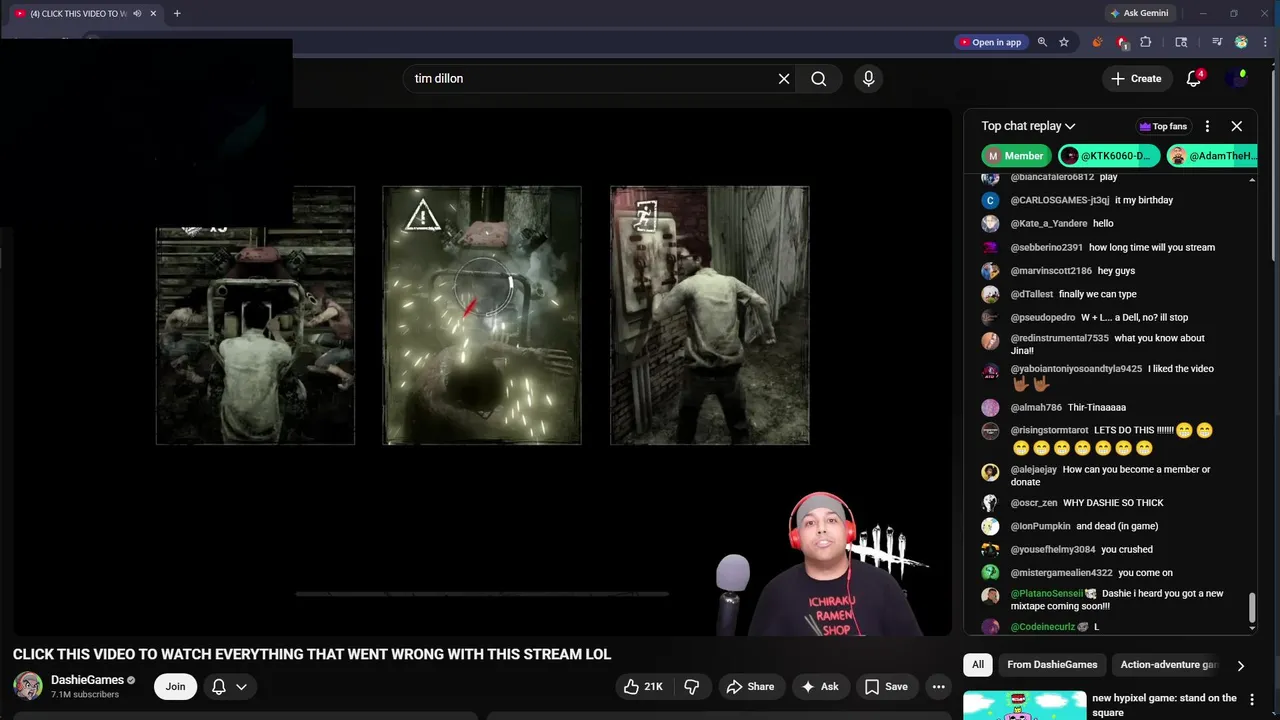The width and height of the screenshot is (1280, 720).
Task: Open the Chrome profile avatar
Action: pos(1241,42)
